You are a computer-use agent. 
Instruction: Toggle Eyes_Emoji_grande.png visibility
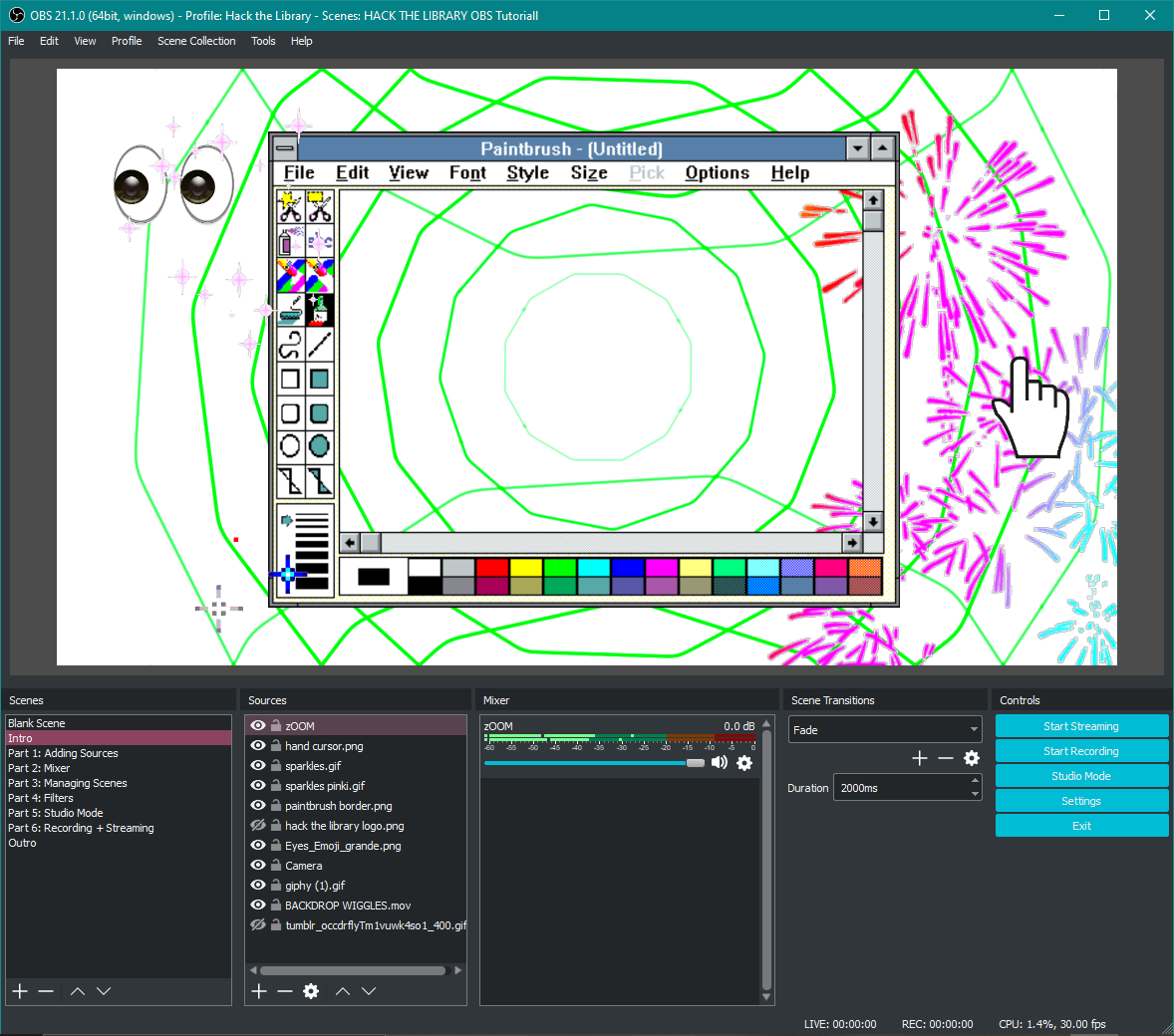257,845
